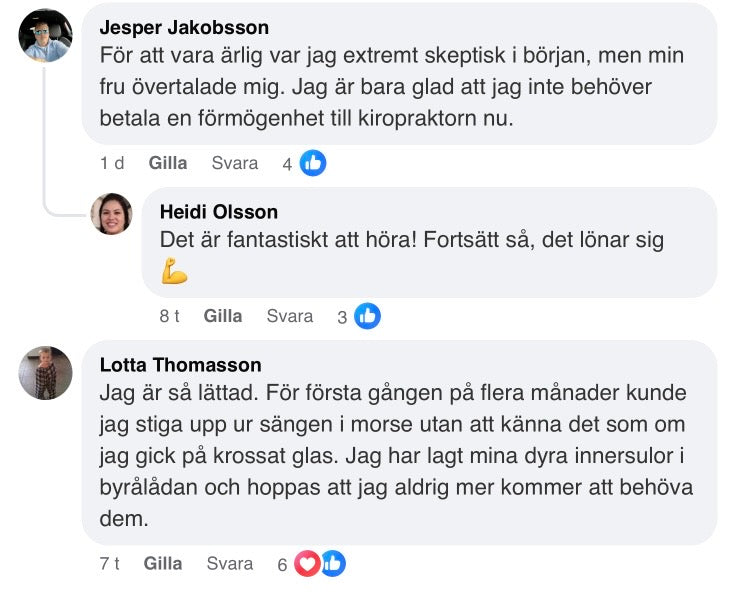Click the flexed biceps emoji in Heidi's reply
This screenshot has width=736, height=595.
(x=175, y=270)
